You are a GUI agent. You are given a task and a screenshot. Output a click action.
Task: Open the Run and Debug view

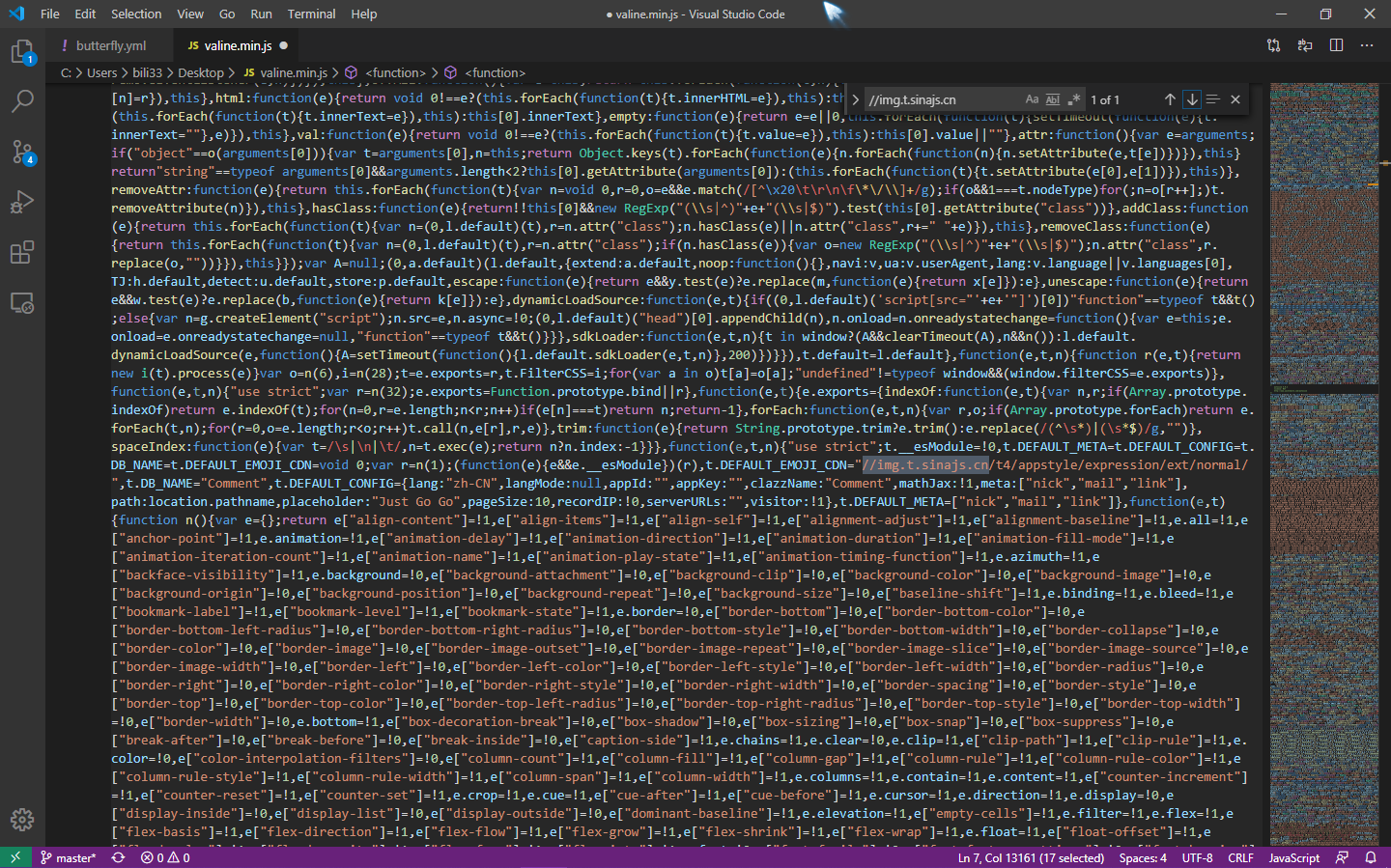[22, 202]
